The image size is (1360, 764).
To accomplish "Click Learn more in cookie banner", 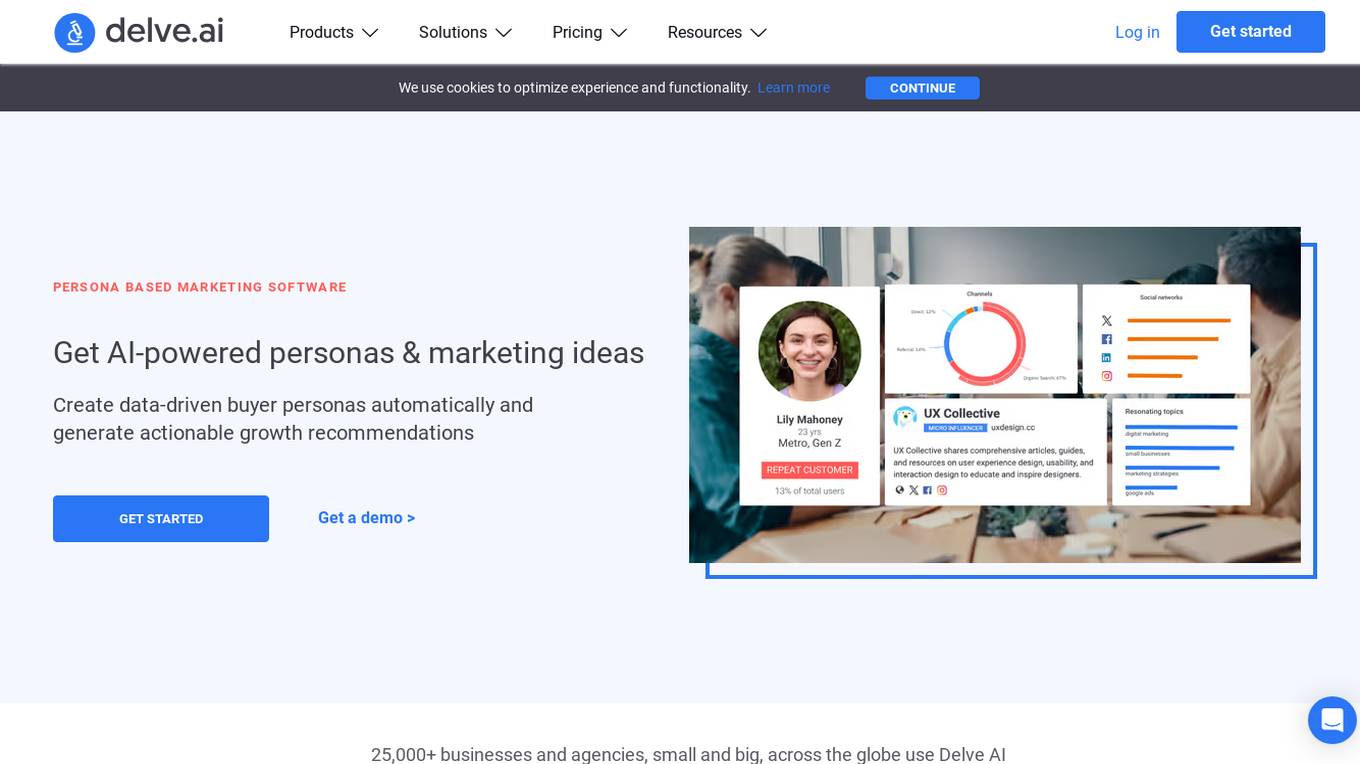I will (x=793, y=88).
